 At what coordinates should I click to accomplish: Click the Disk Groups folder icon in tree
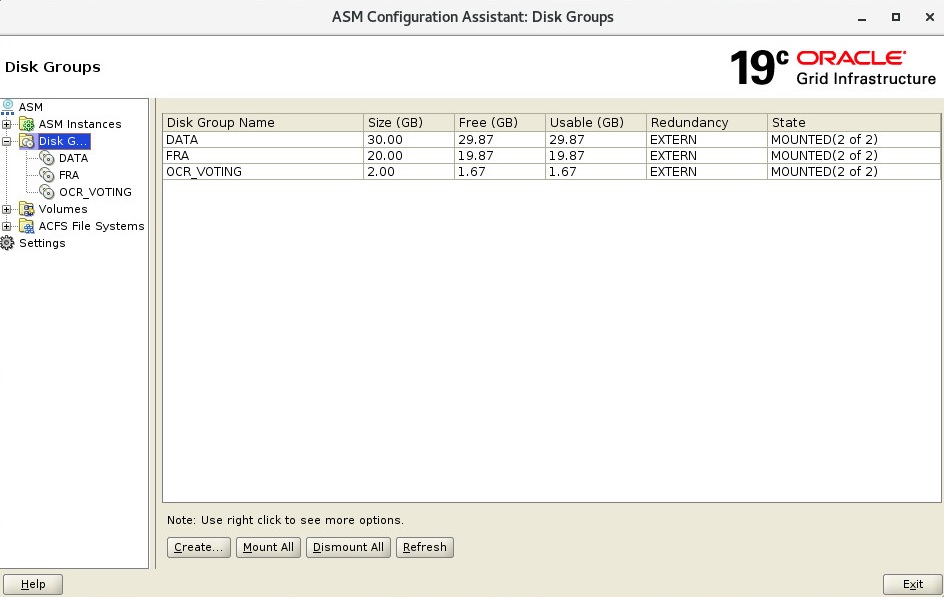pyautogui.click(x=26, y=141)
